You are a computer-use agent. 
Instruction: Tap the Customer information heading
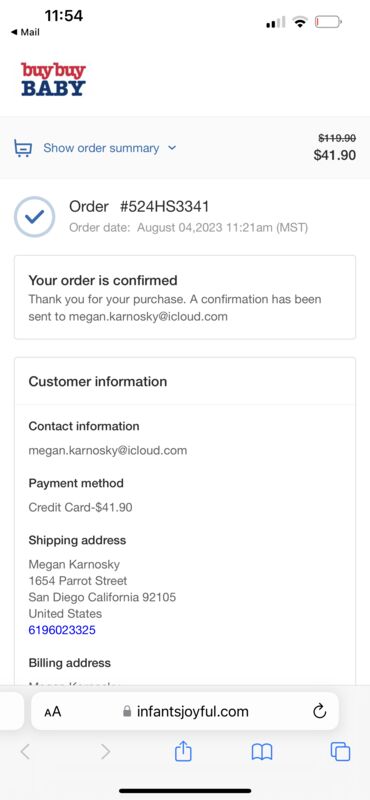tap(97, 382)
